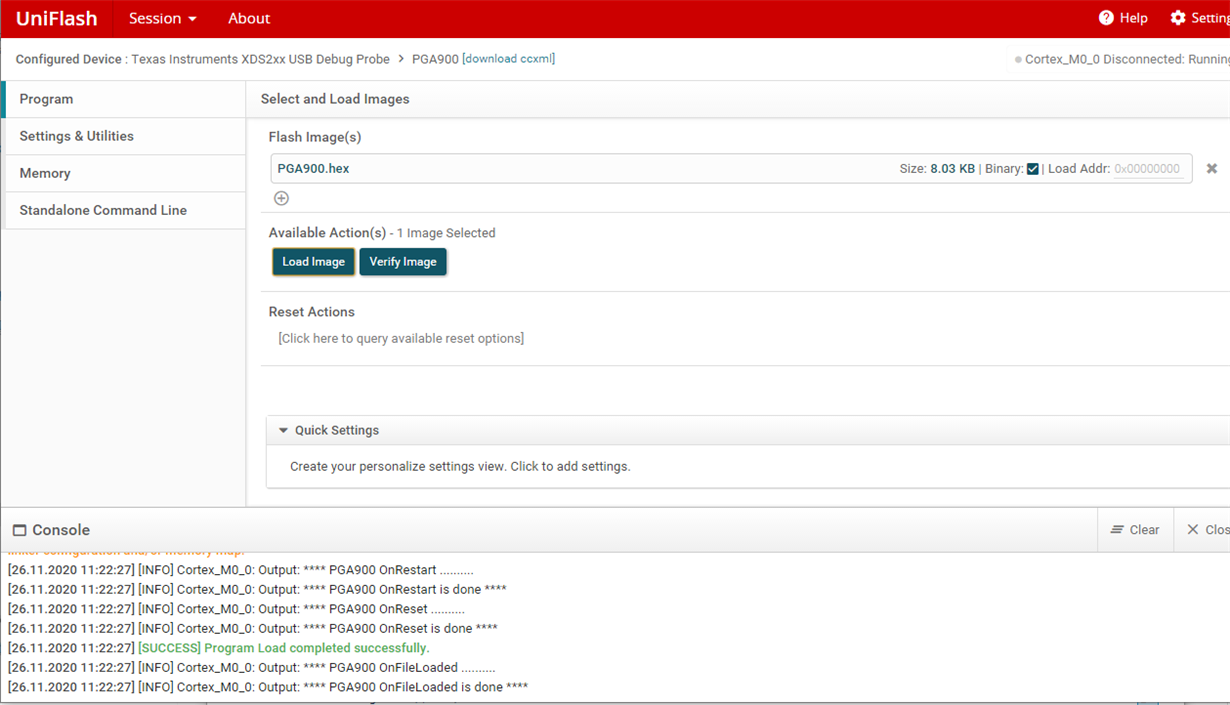Click the 'PGA900 OnFileLoaded ..........' log line

pos(251,667)
